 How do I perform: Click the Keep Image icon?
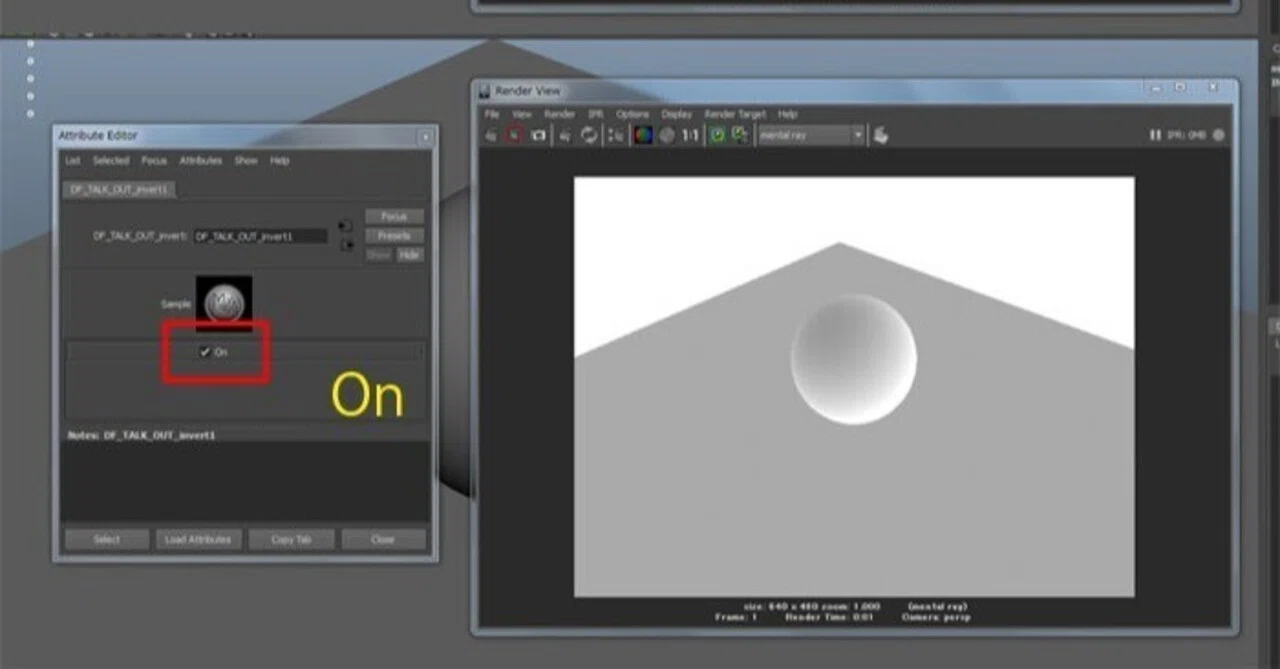717,135
